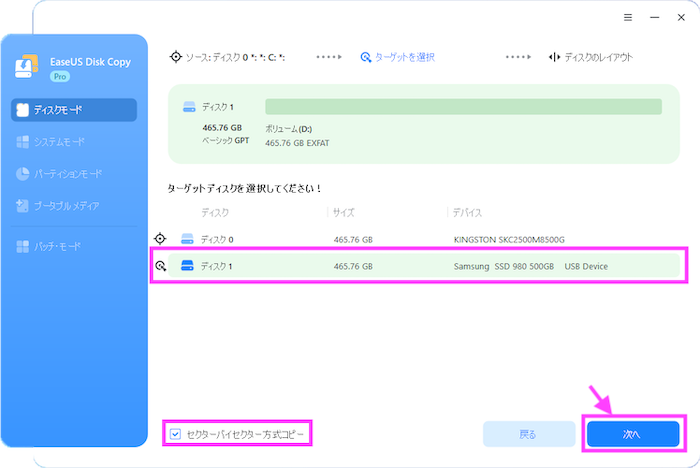Click the システムモード windows icon
700x468 pixels.
coord(22,142)
